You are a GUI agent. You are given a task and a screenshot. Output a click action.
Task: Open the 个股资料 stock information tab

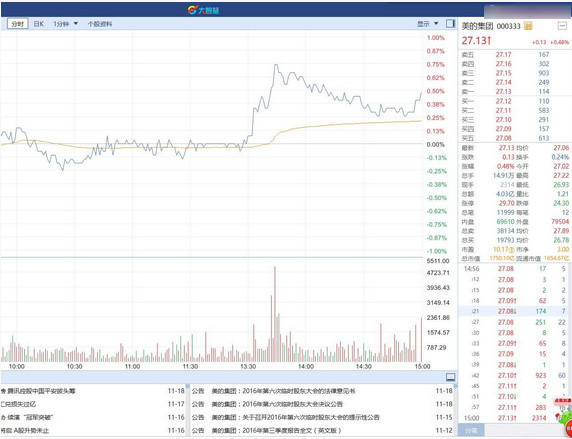pos(100,24)
